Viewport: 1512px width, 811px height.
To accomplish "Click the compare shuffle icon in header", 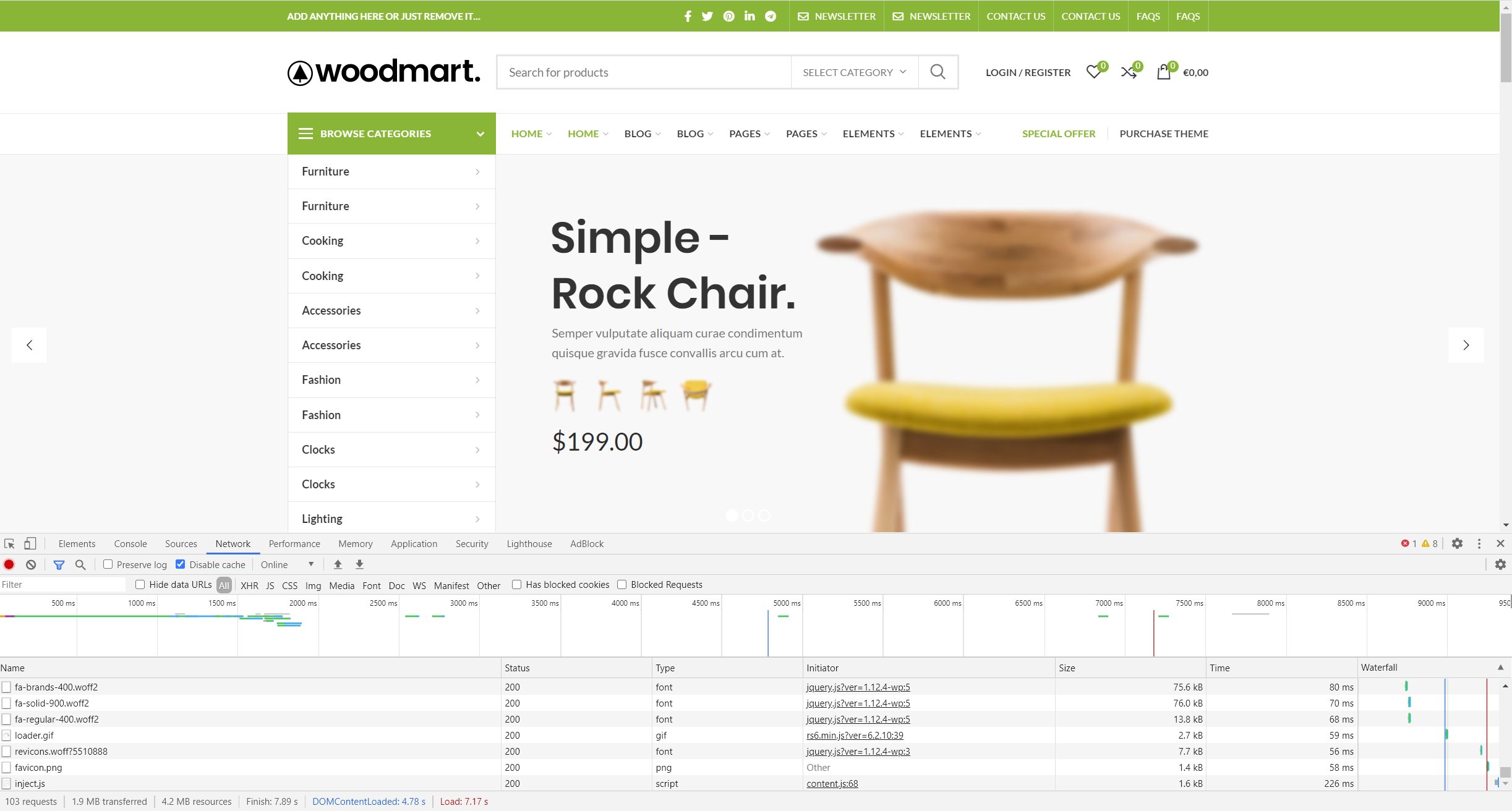I will click(x=1128, y=72).
